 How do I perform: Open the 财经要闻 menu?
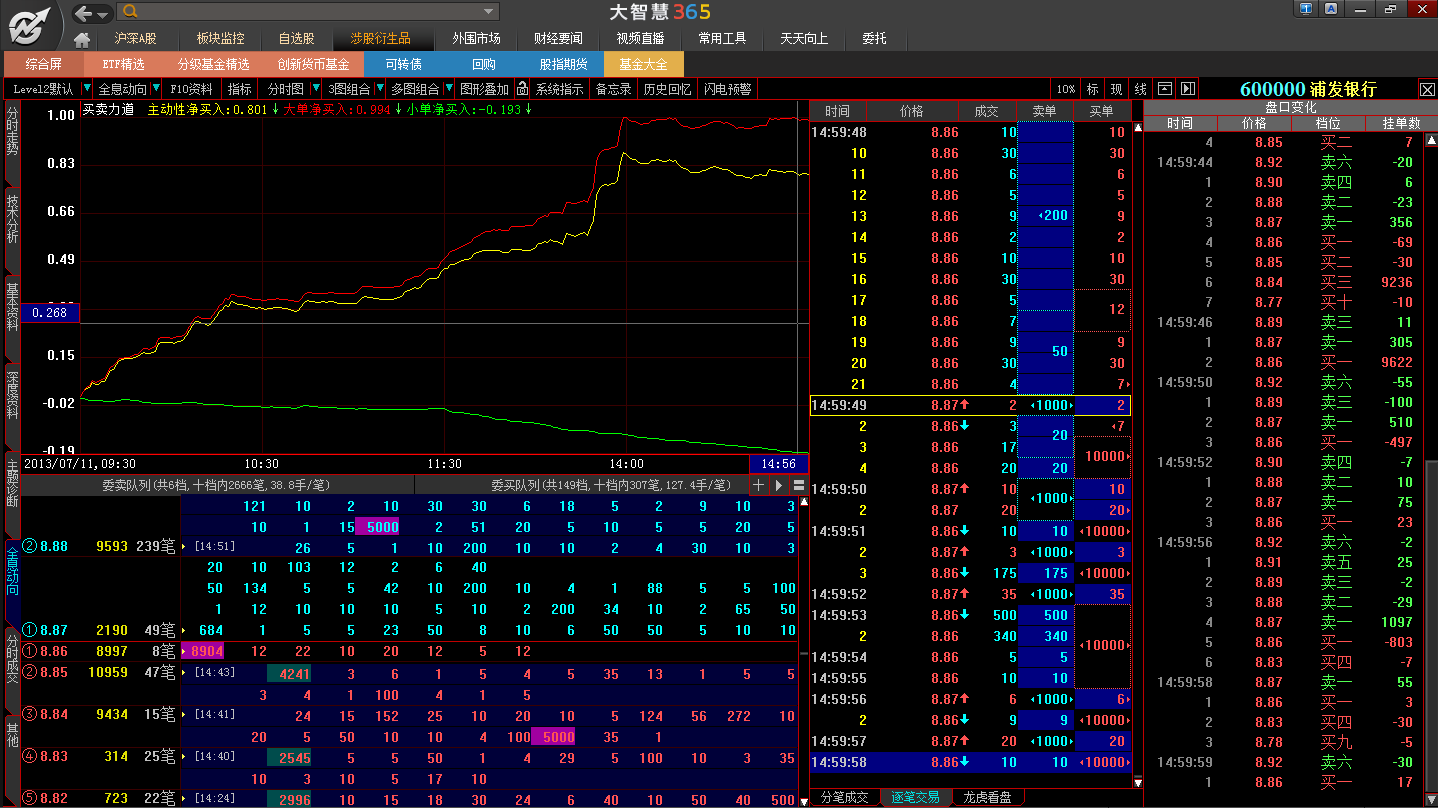pyautogui.click(x=558, y=39)
